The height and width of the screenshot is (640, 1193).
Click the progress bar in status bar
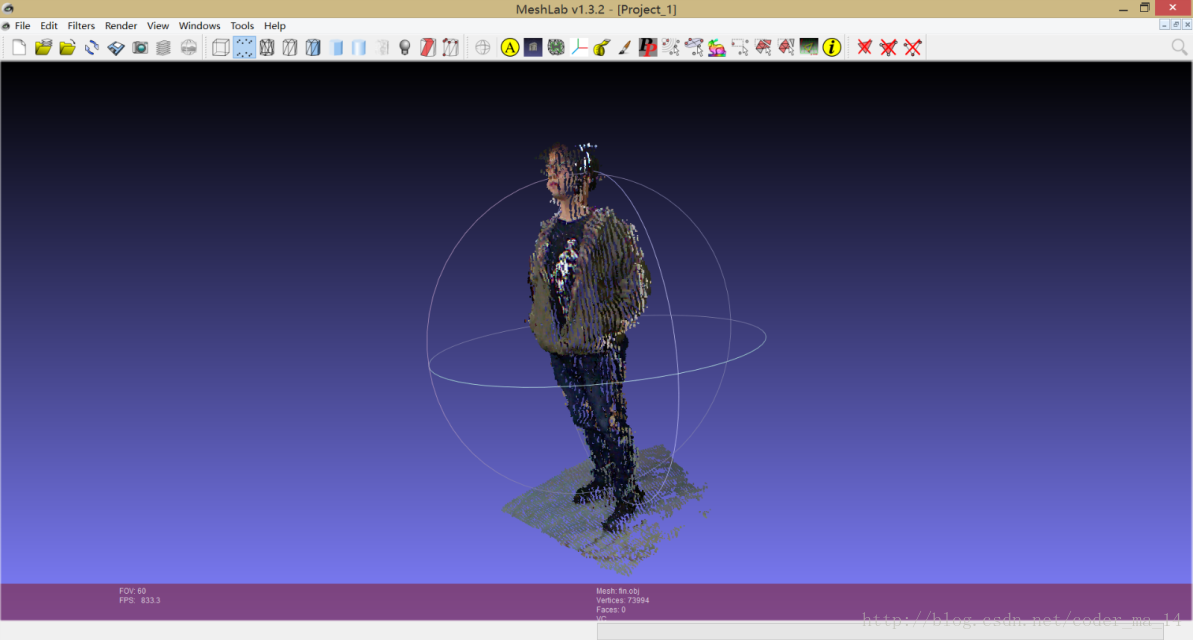[880, 631]
